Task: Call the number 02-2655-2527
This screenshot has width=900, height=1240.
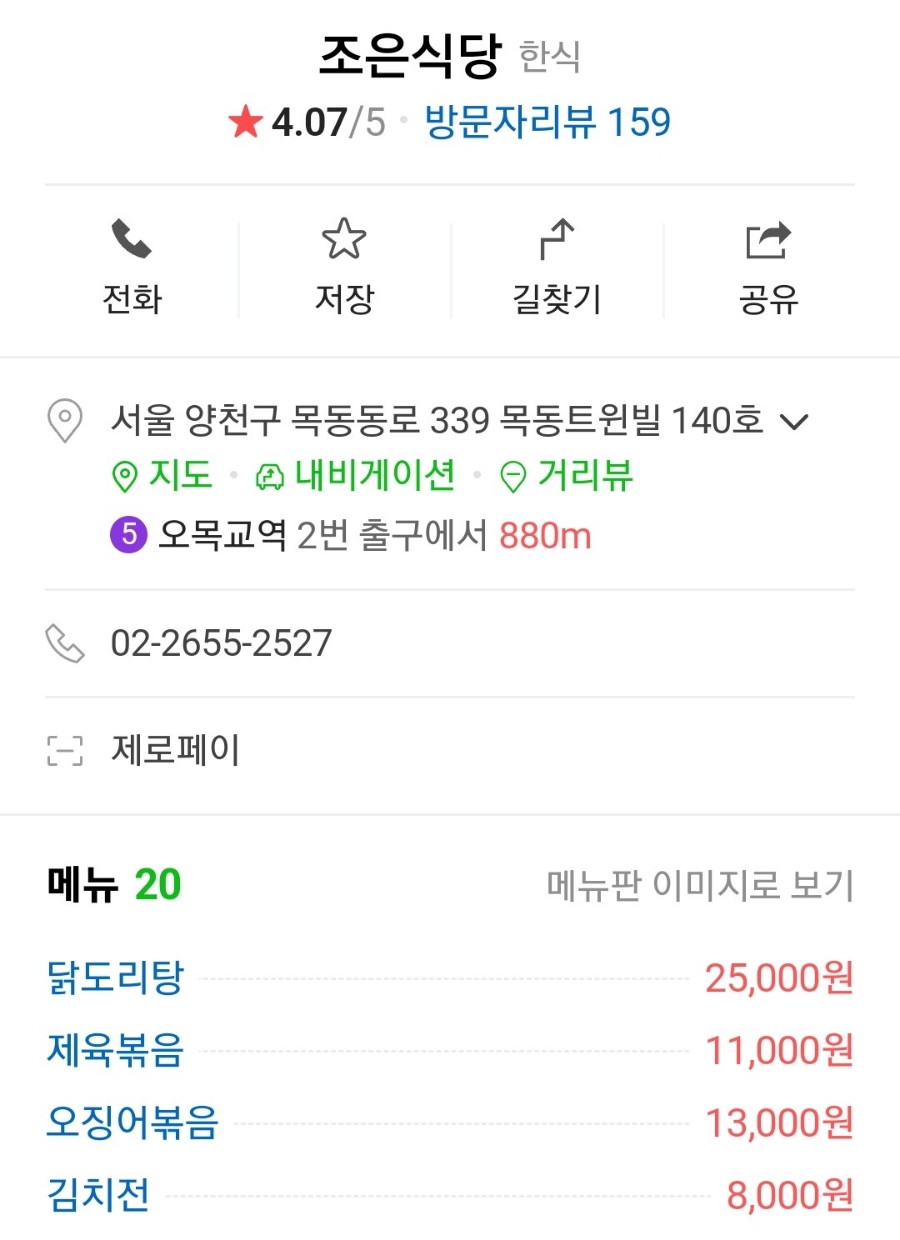Action: pos(221,643)
